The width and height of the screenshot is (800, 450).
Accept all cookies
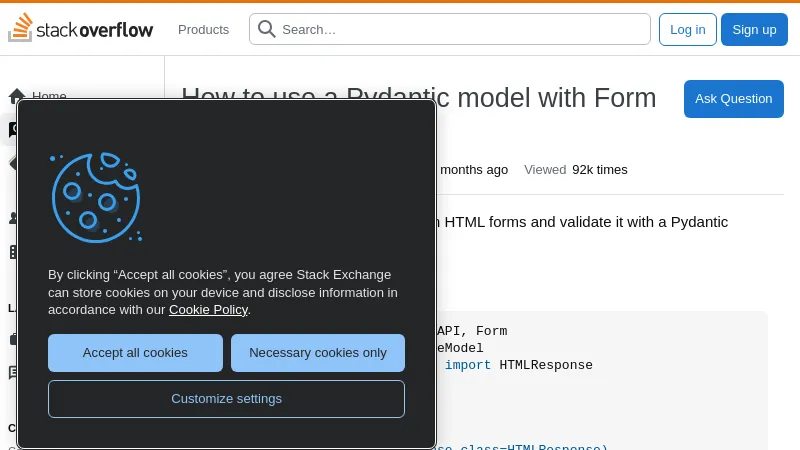coord(135,353)
